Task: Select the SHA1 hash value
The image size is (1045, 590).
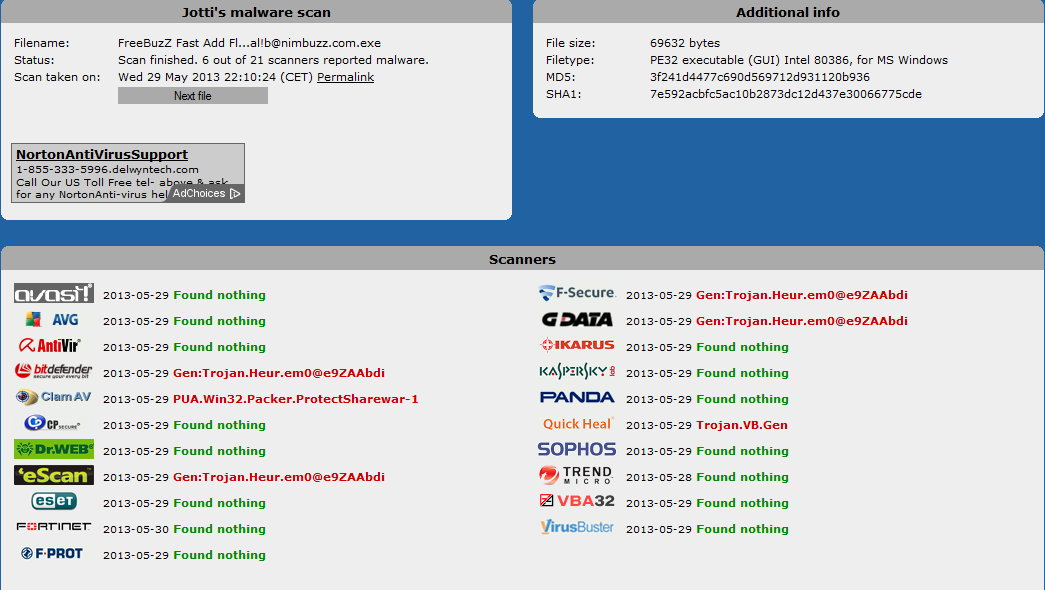Action: tap(786, 94)
